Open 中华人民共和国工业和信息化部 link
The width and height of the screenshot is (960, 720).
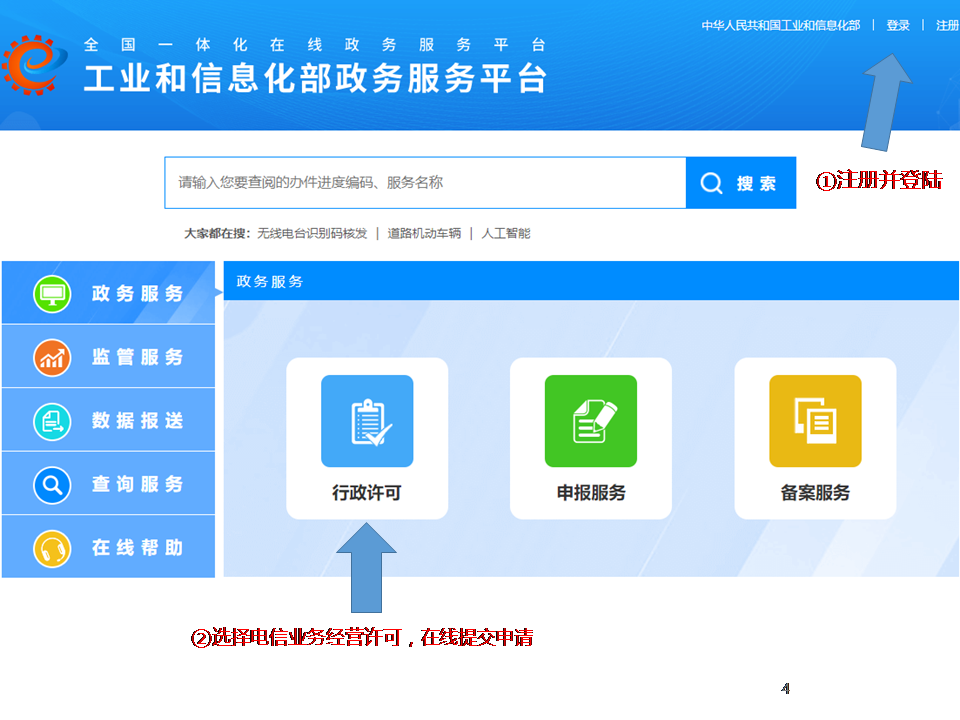pos(781,26)
